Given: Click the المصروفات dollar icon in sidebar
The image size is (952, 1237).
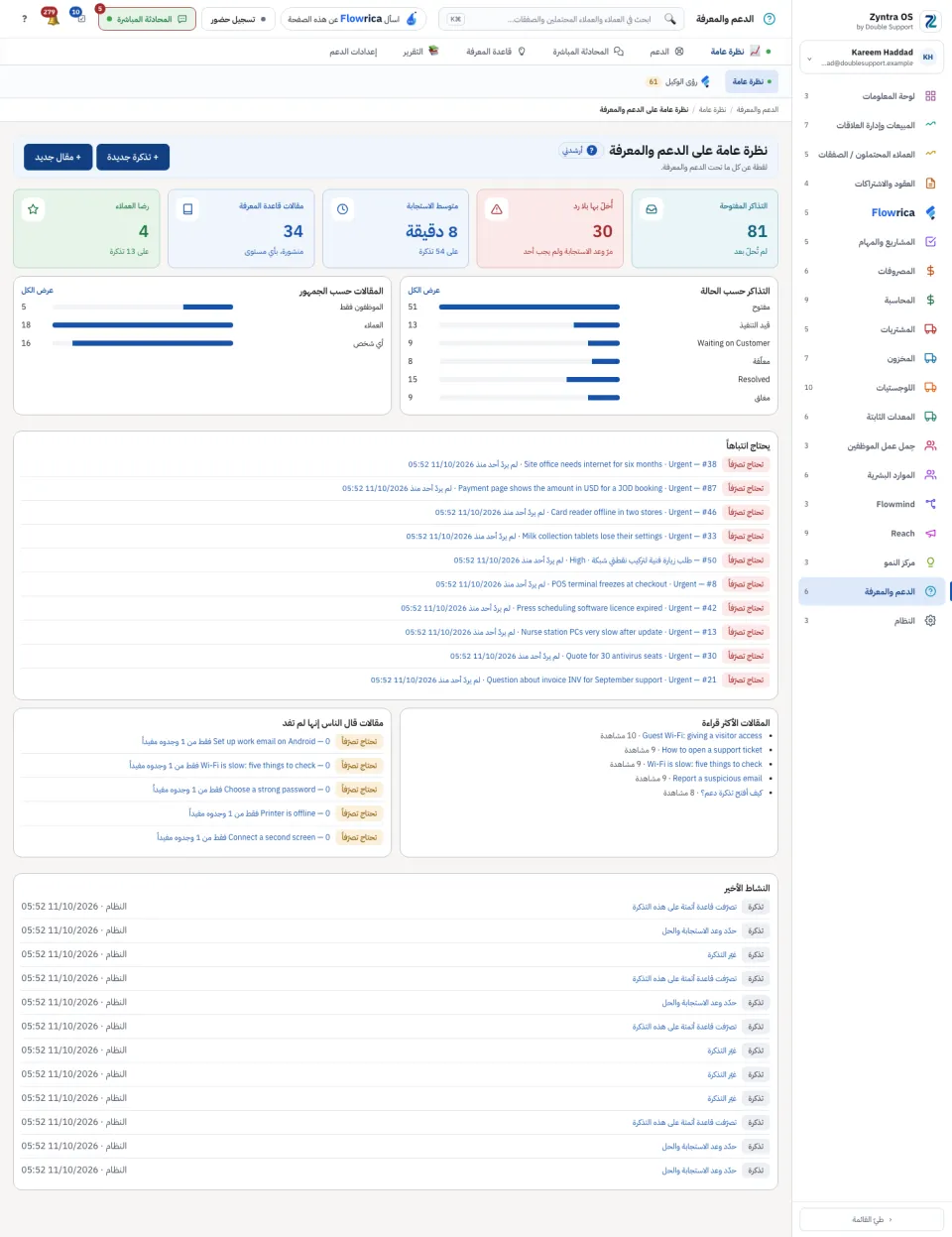Looking at the screenshot, I should pyautogui.click(x=930, y=271).
